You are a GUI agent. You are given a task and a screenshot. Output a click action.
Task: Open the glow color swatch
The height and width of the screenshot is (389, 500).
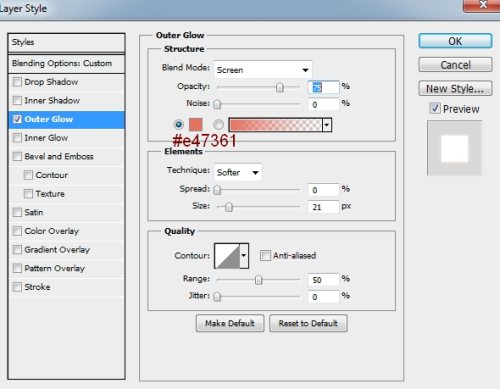pyautogui.click(x=196, y=125)
